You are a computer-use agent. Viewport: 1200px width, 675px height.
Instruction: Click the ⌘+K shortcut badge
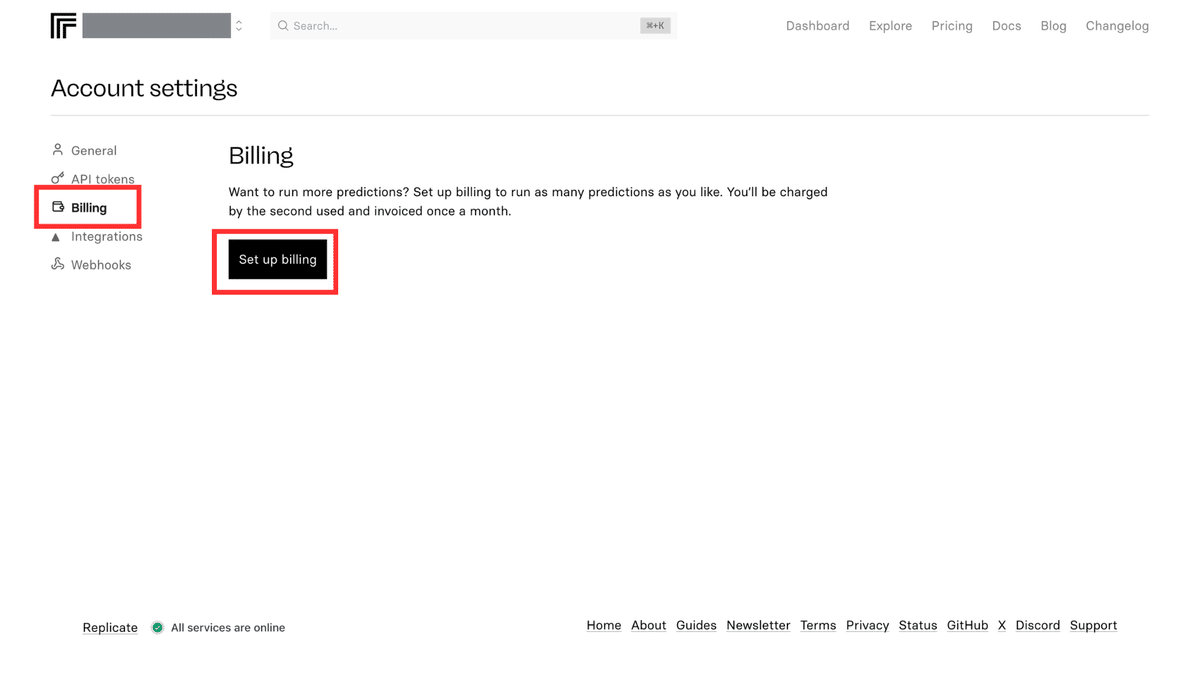point(655,26)
